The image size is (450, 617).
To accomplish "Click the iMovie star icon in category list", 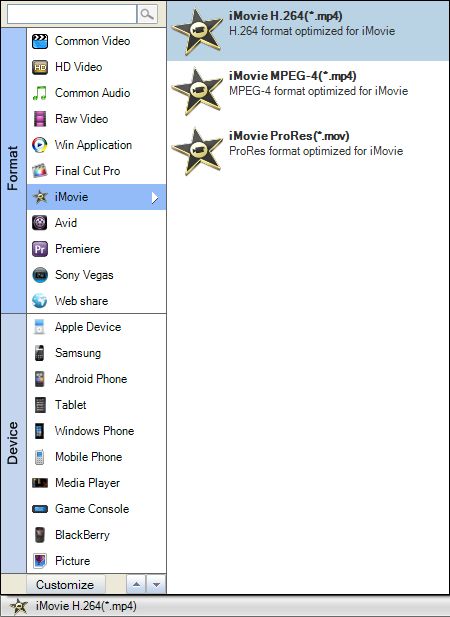I will coord(40,197).
